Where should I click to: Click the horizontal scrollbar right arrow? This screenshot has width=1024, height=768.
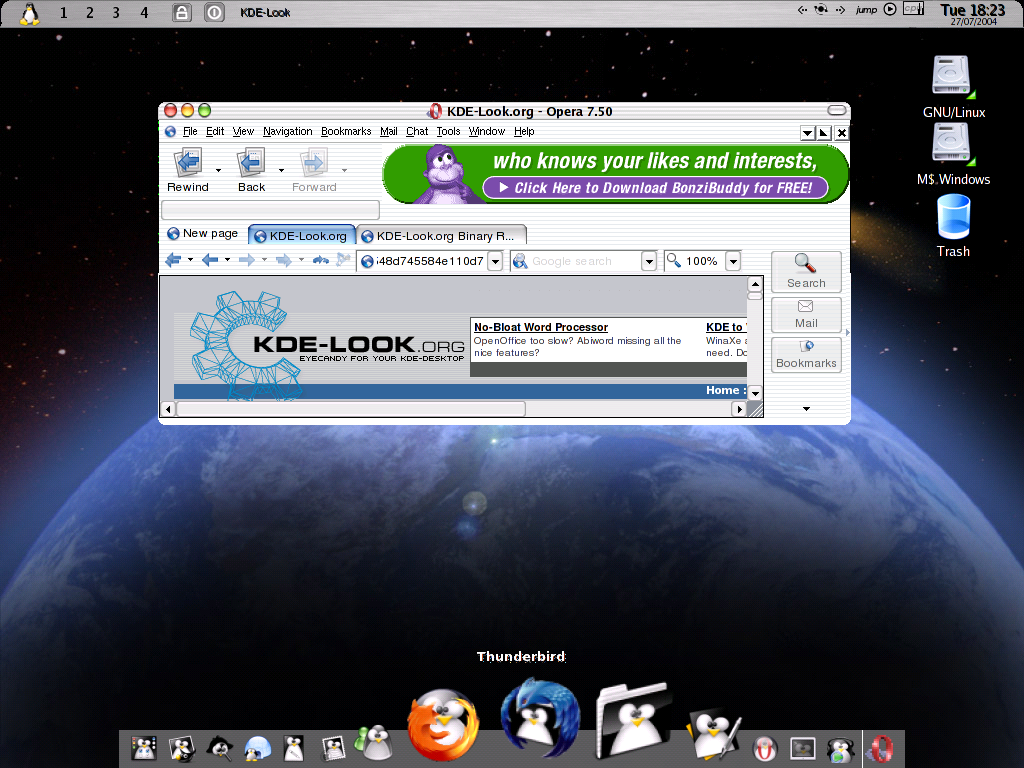tap(739, 409)
